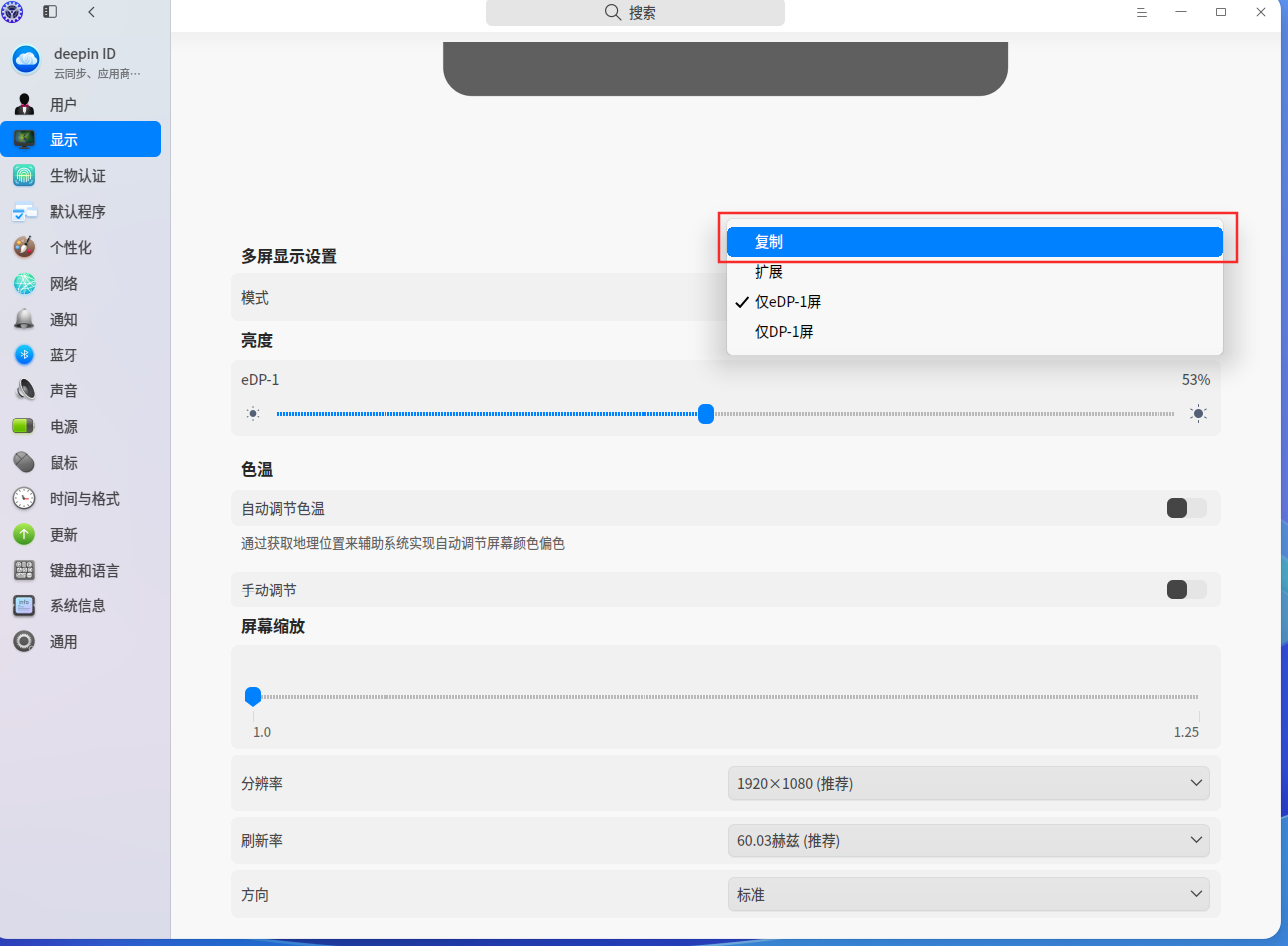
Task: Click the 搜索 search field
Action: pyautogui.click(x=636, y=12)
